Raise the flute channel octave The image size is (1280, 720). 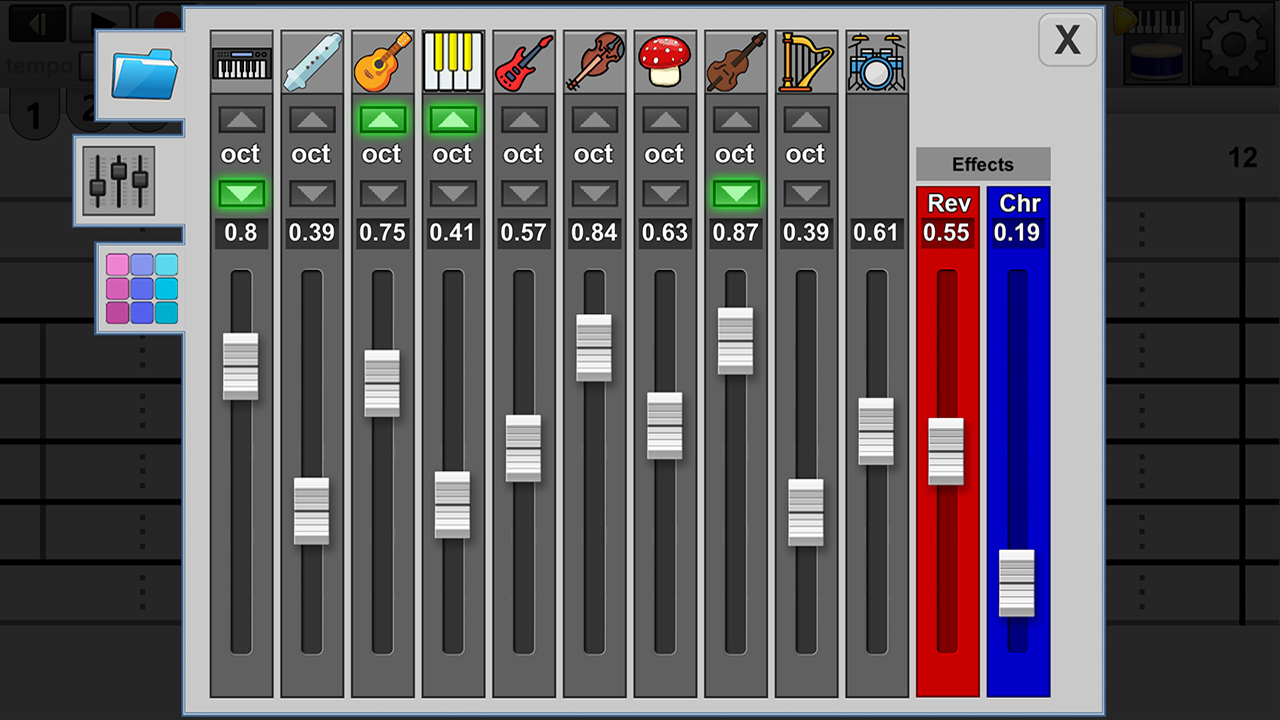[x=311, y=119]
